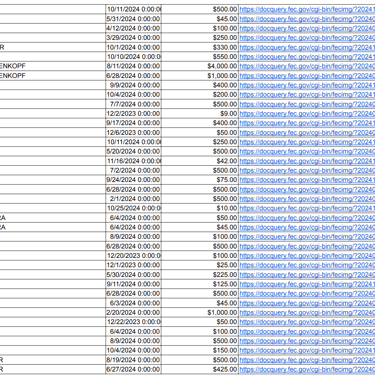Open the link in the 11/16/2024 row
This screenshot has height=375, width=375.
(x=307, y=161)
